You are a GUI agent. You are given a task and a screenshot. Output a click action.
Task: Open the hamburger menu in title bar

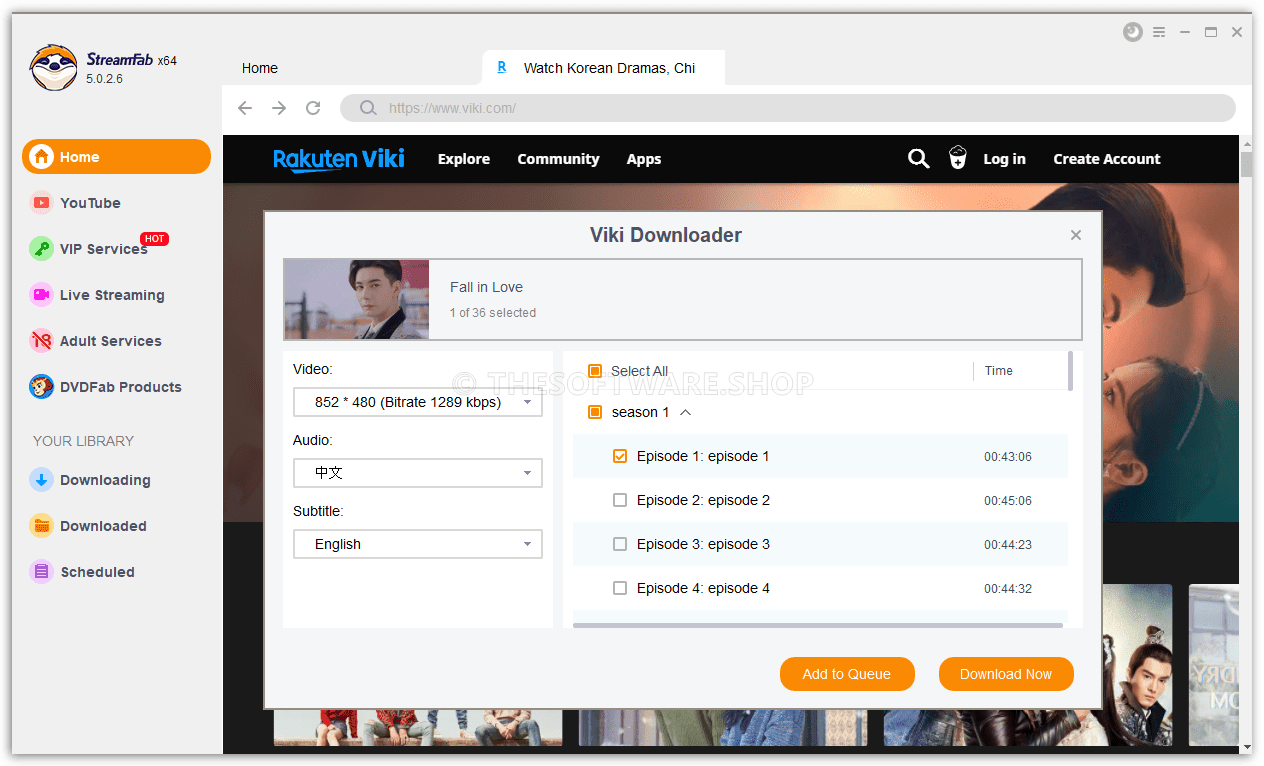pos(1159,32)
